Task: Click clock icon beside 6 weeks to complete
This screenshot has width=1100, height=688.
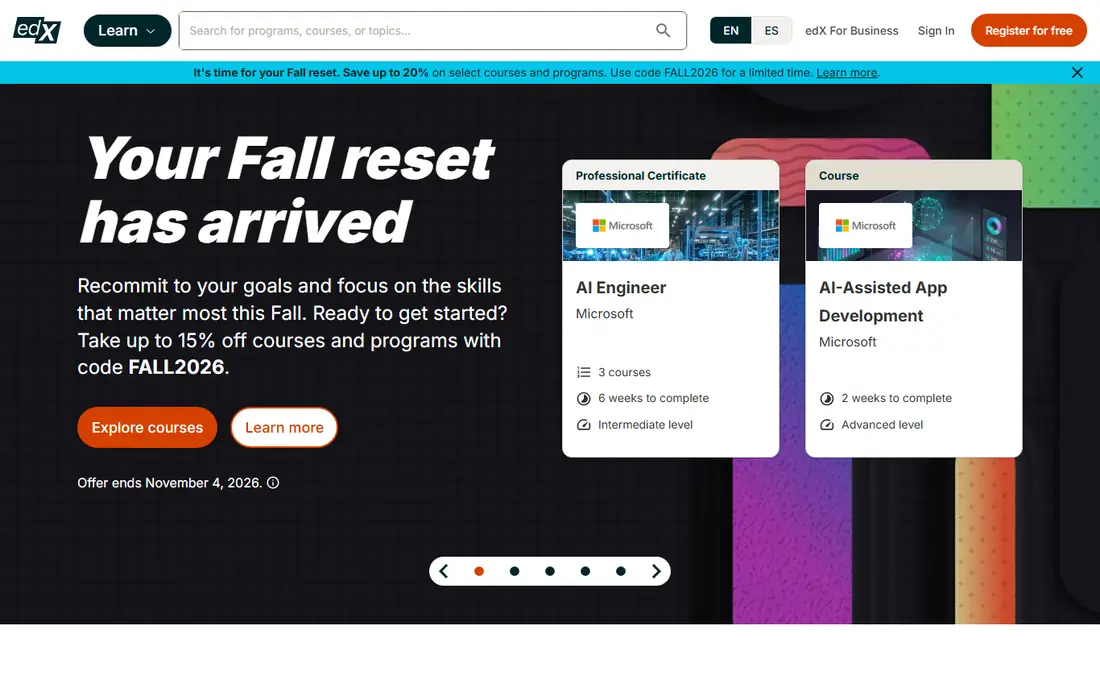Action: coord(584,398)
